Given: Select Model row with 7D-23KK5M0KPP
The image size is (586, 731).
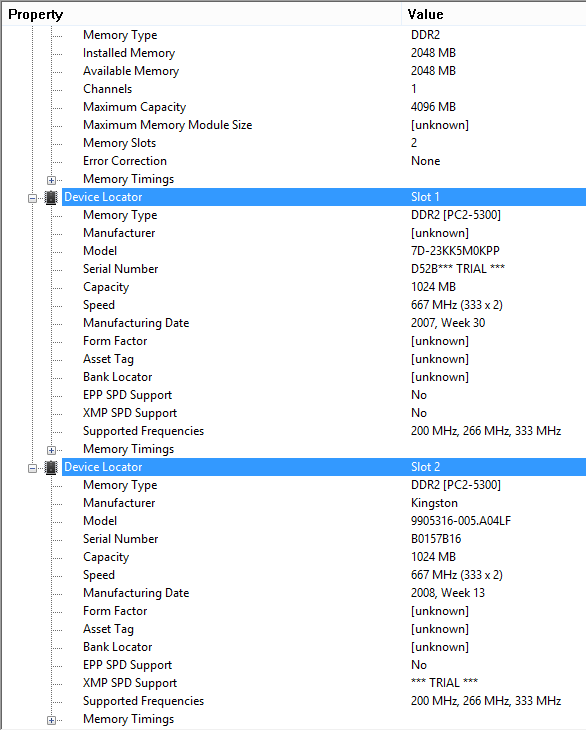Looking at the screenshot, I should tap(324, 251).
